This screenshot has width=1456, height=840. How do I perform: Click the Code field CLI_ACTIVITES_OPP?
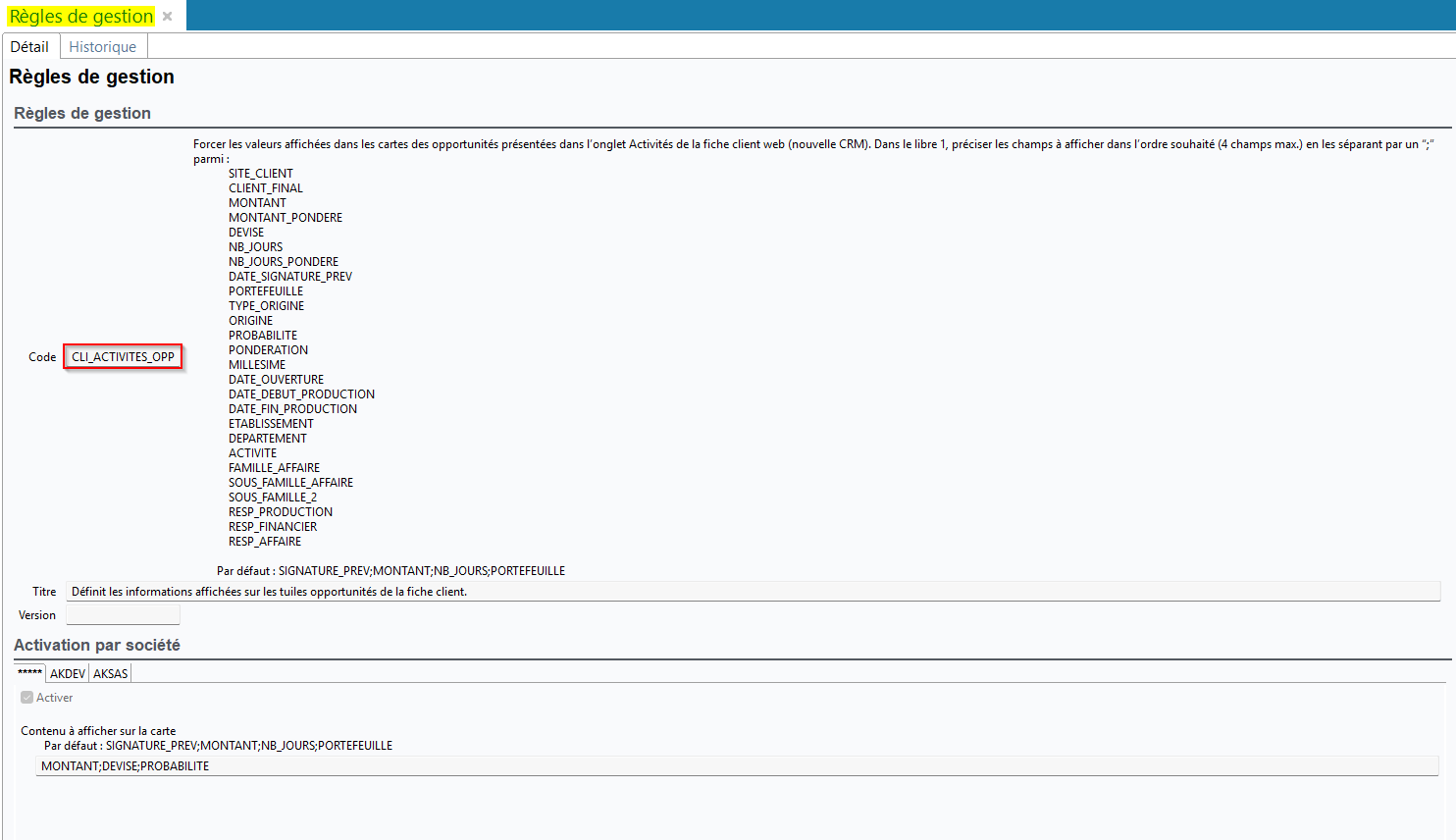123,357
